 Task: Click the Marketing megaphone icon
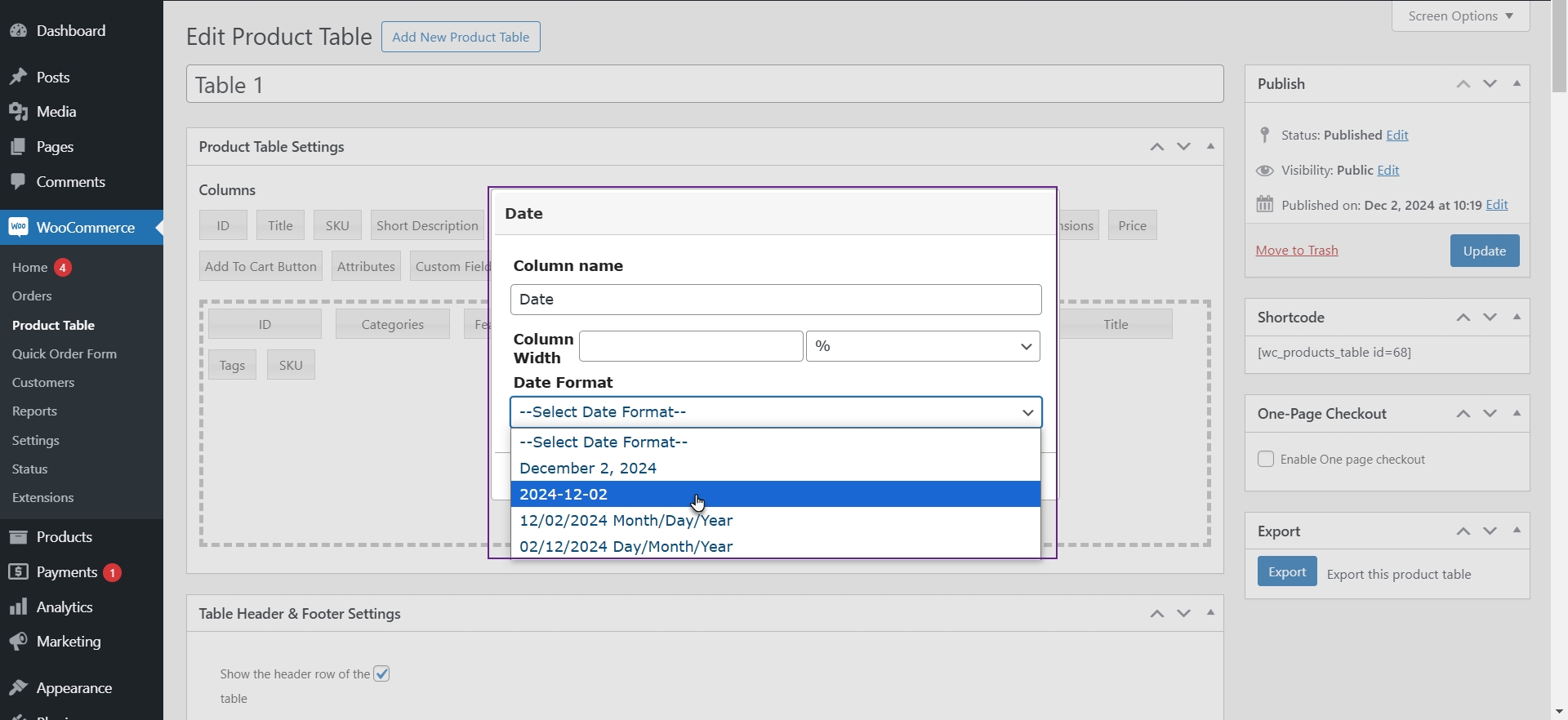18,642
